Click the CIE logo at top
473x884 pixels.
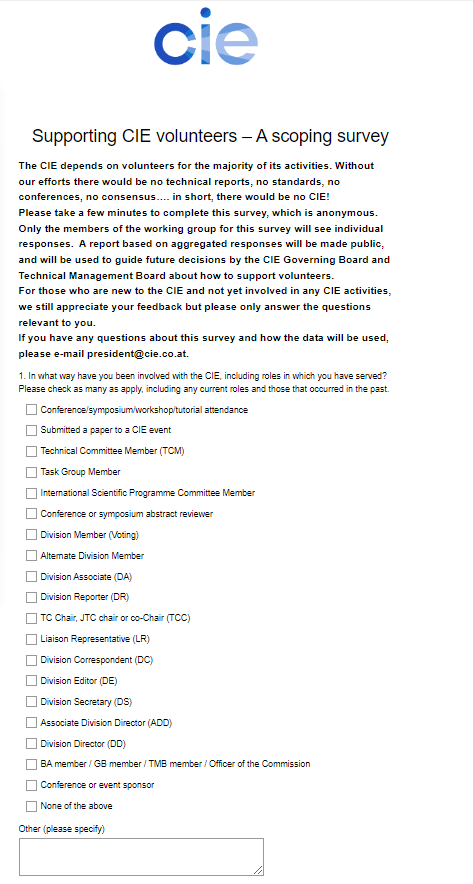tap(206, 37)
